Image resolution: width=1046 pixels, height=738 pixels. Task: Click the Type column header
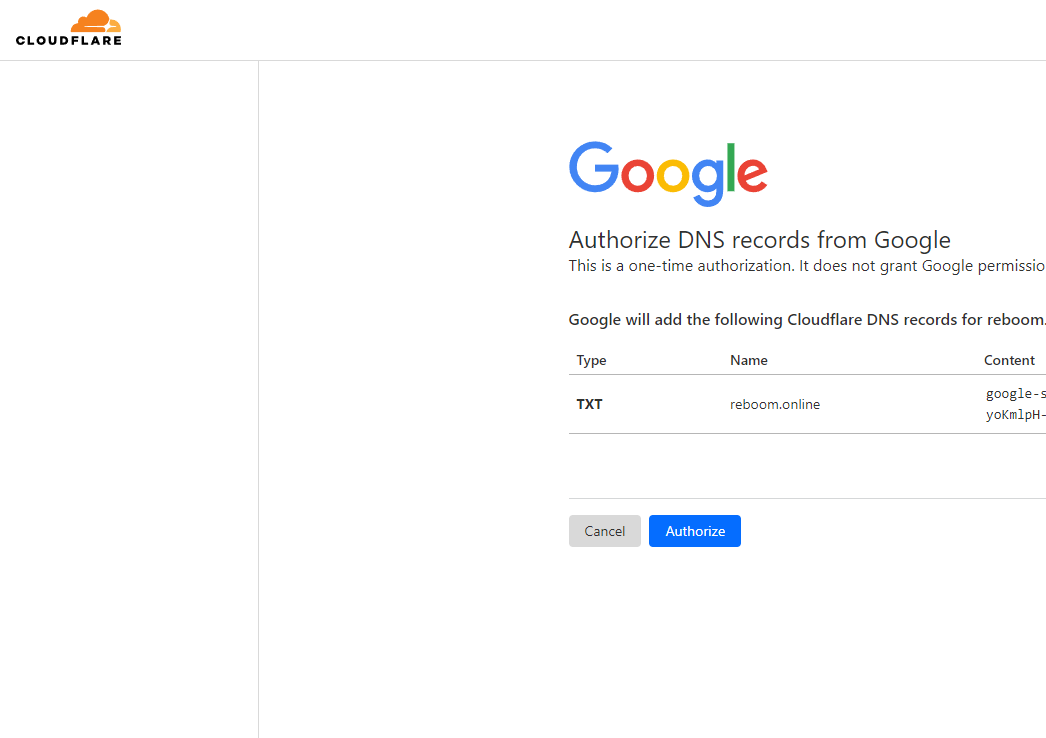point(591,360)
